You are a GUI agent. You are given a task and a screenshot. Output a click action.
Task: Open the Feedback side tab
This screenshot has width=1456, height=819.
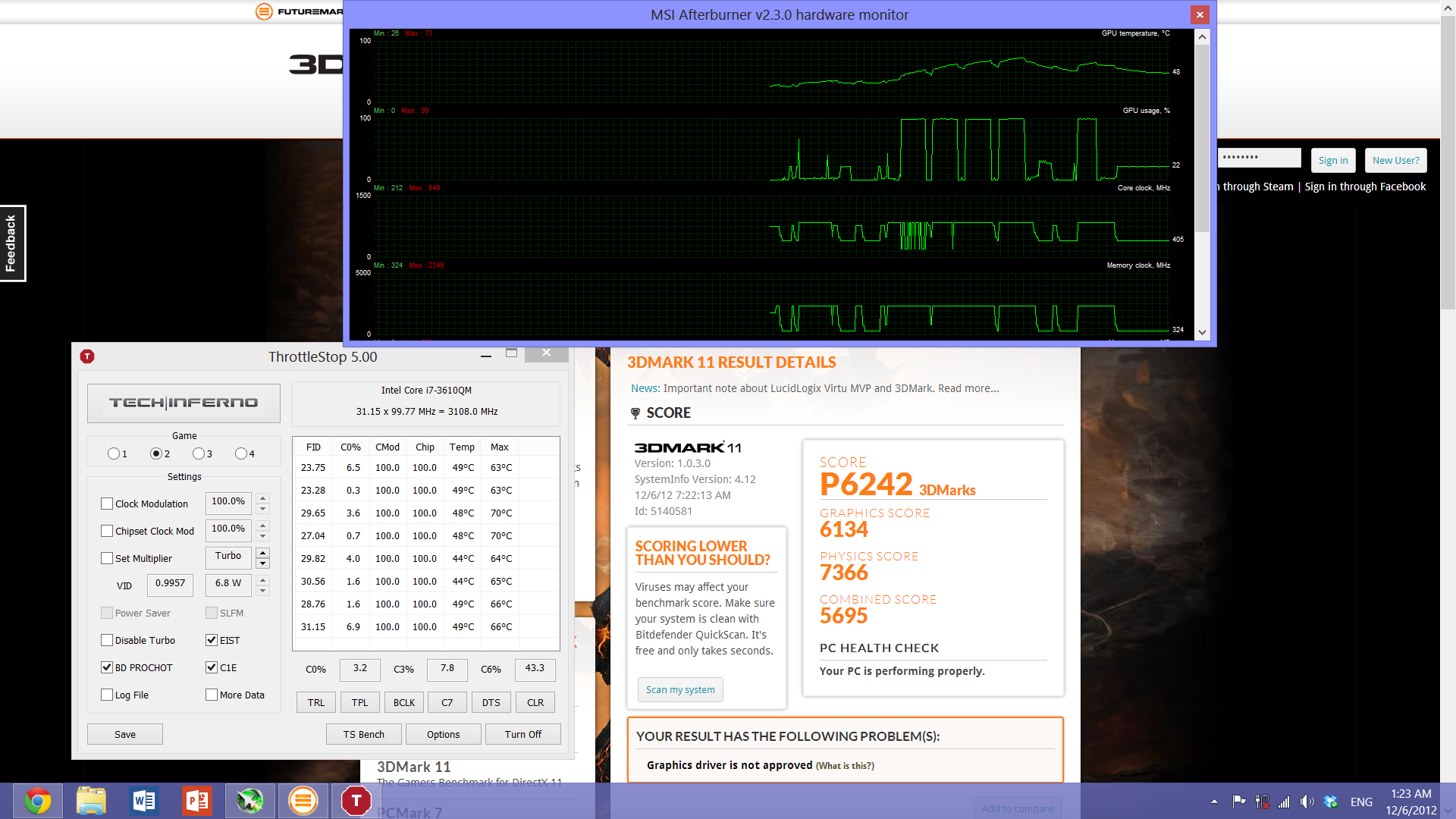pyautogui.click(x=11, y=243)
